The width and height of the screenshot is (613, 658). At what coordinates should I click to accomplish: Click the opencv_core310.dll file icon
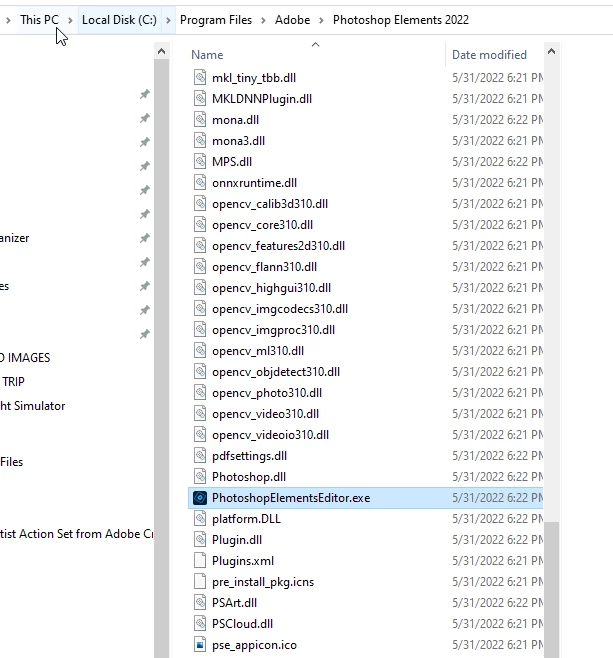tap(200, 225)
